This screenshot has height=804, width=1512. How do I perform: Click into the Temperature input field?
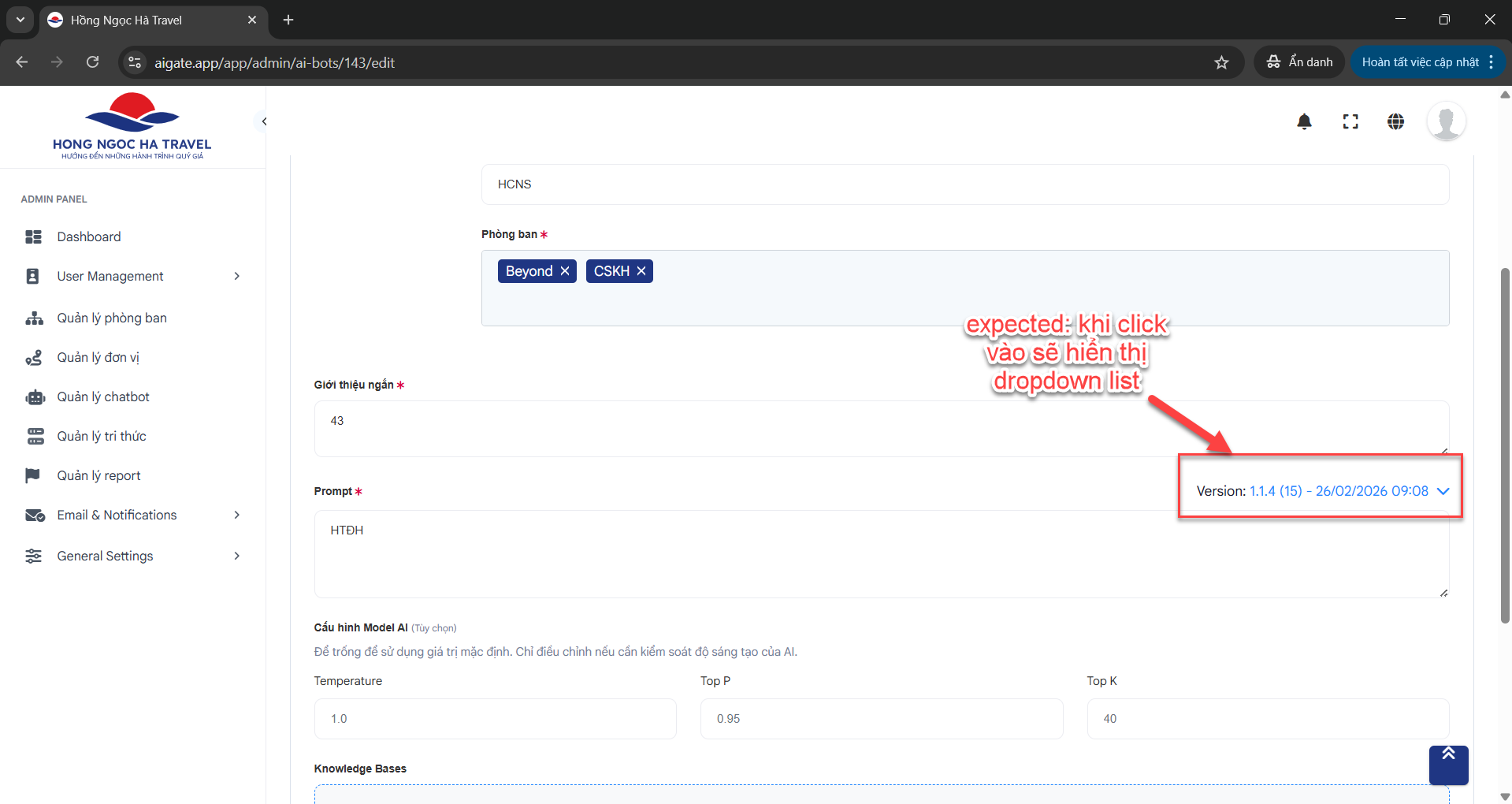click(x=495, y=719)
